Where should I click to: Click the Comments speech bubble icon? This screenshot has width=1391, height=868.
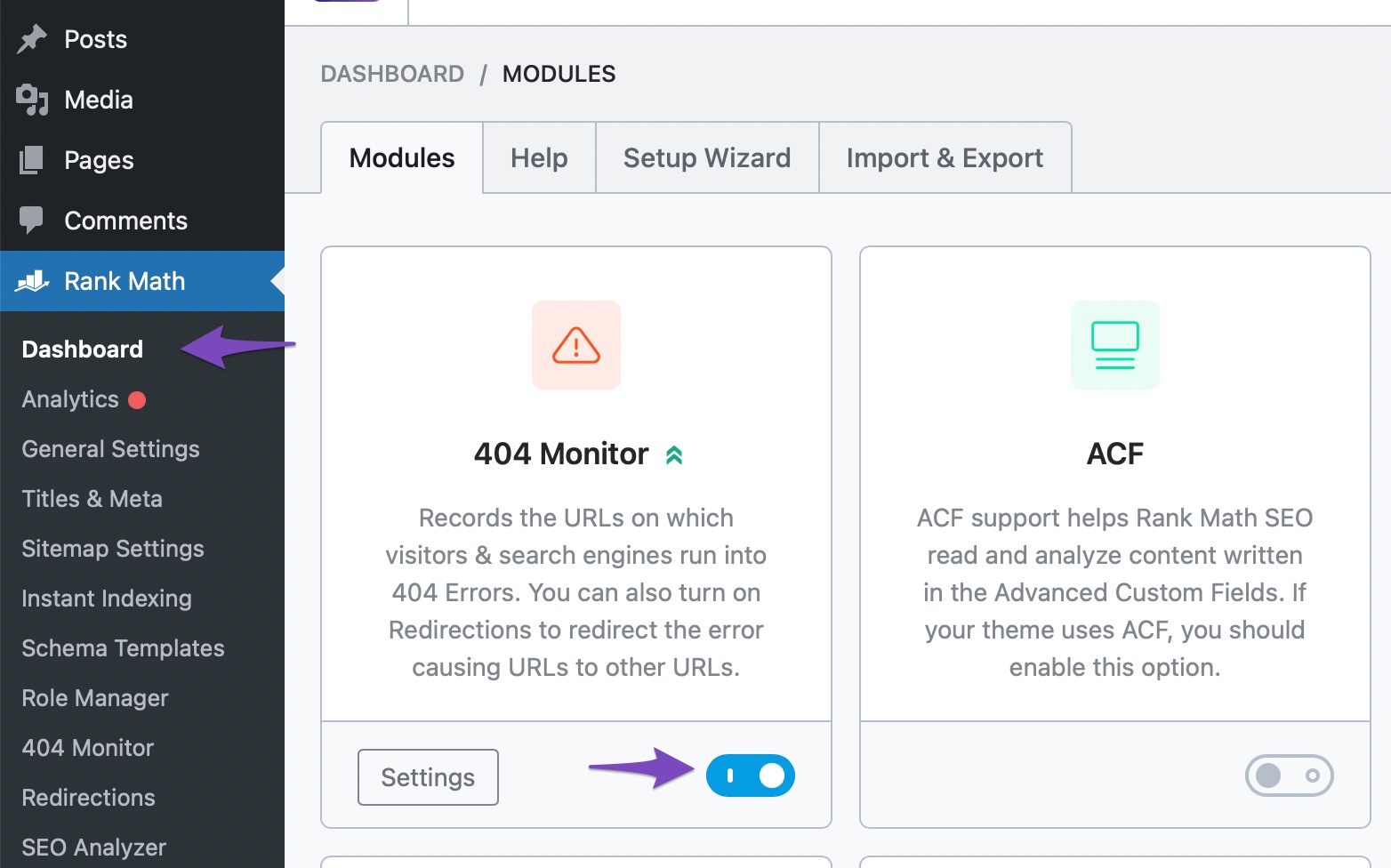(32, 220)
